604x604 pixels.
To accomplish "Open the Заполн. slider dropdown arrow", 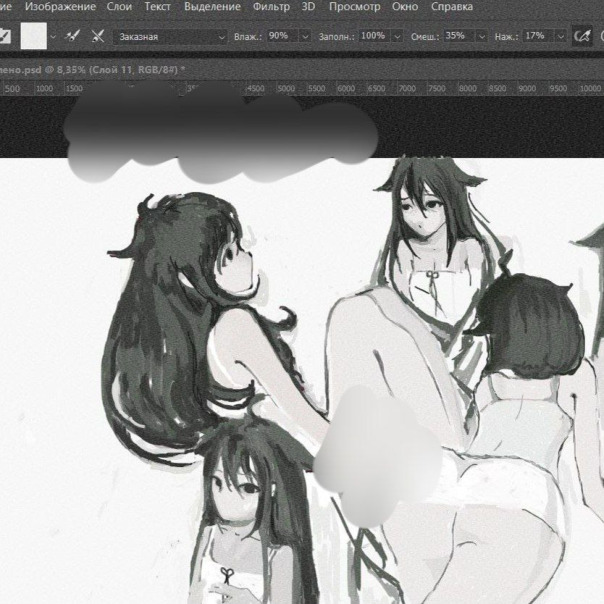I will (398, 37).
